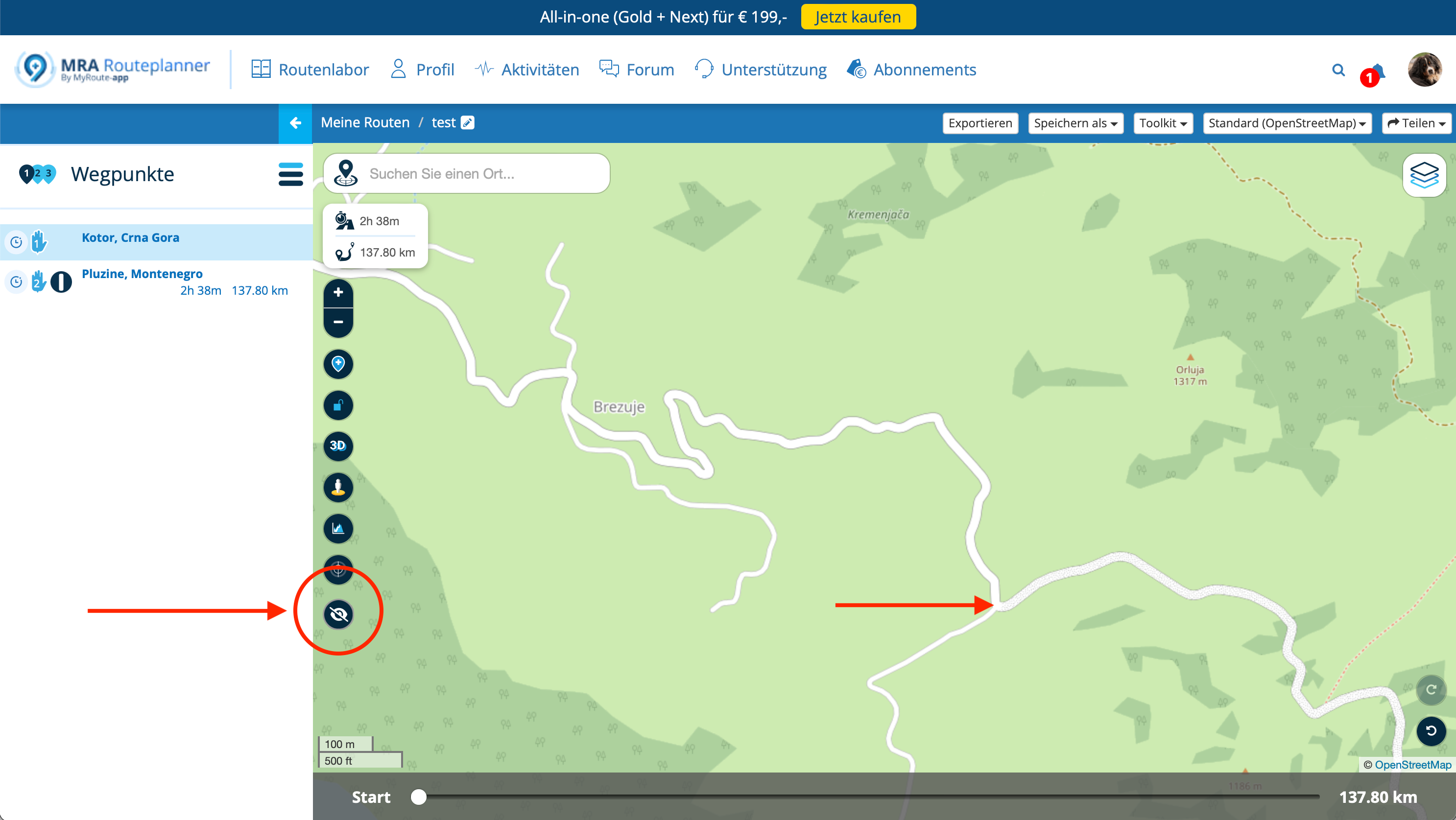Click the undo button on map

[x=1431, y=731]
